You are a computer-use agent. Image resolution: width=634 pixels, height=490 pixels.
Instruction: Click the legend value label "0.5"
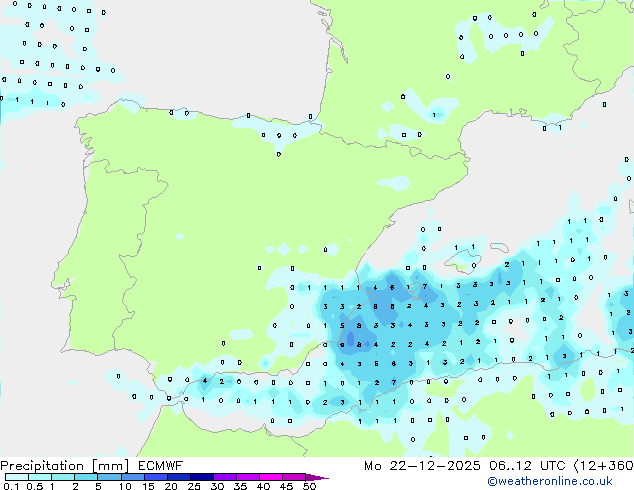(x=35, y=486)
